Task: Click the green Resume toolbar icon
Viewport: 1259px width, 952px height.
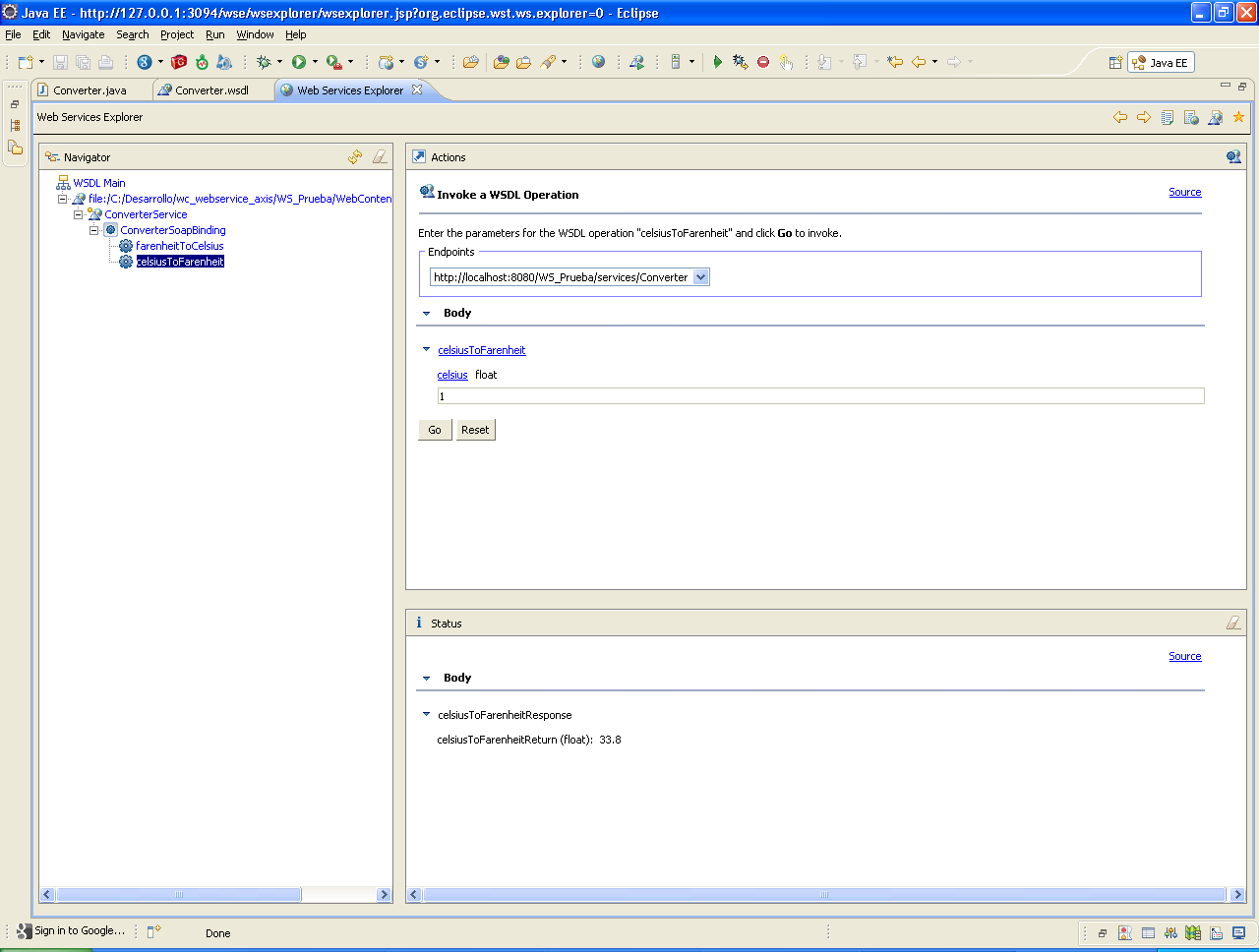Action: [718, 62]
